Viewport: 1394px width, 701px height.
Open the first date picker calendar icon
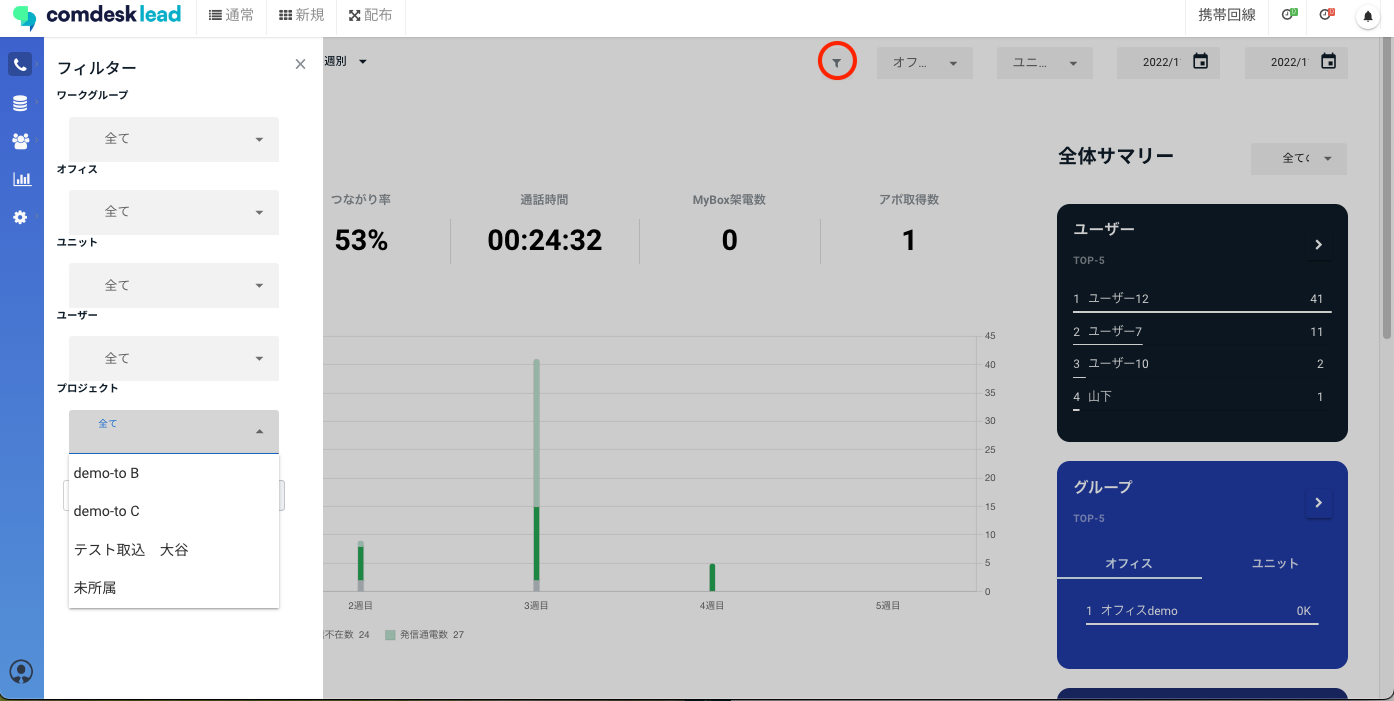tap(1200, 62)
